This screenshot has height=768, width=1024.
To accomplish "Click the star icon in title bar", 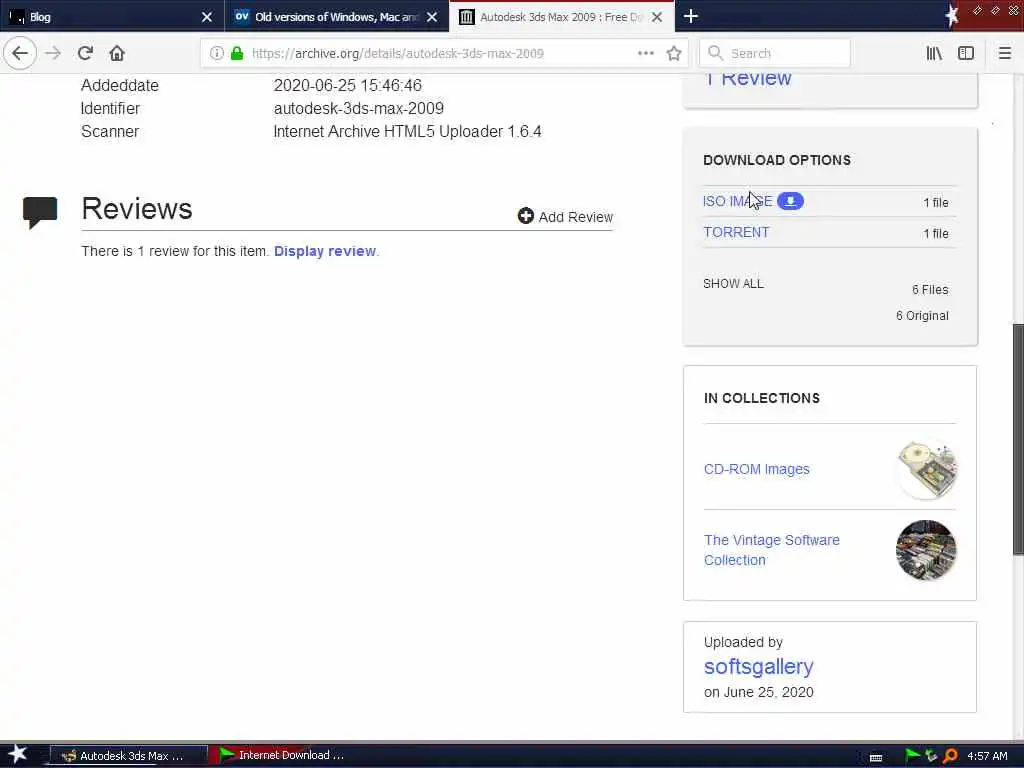I will tap(952, 16).
